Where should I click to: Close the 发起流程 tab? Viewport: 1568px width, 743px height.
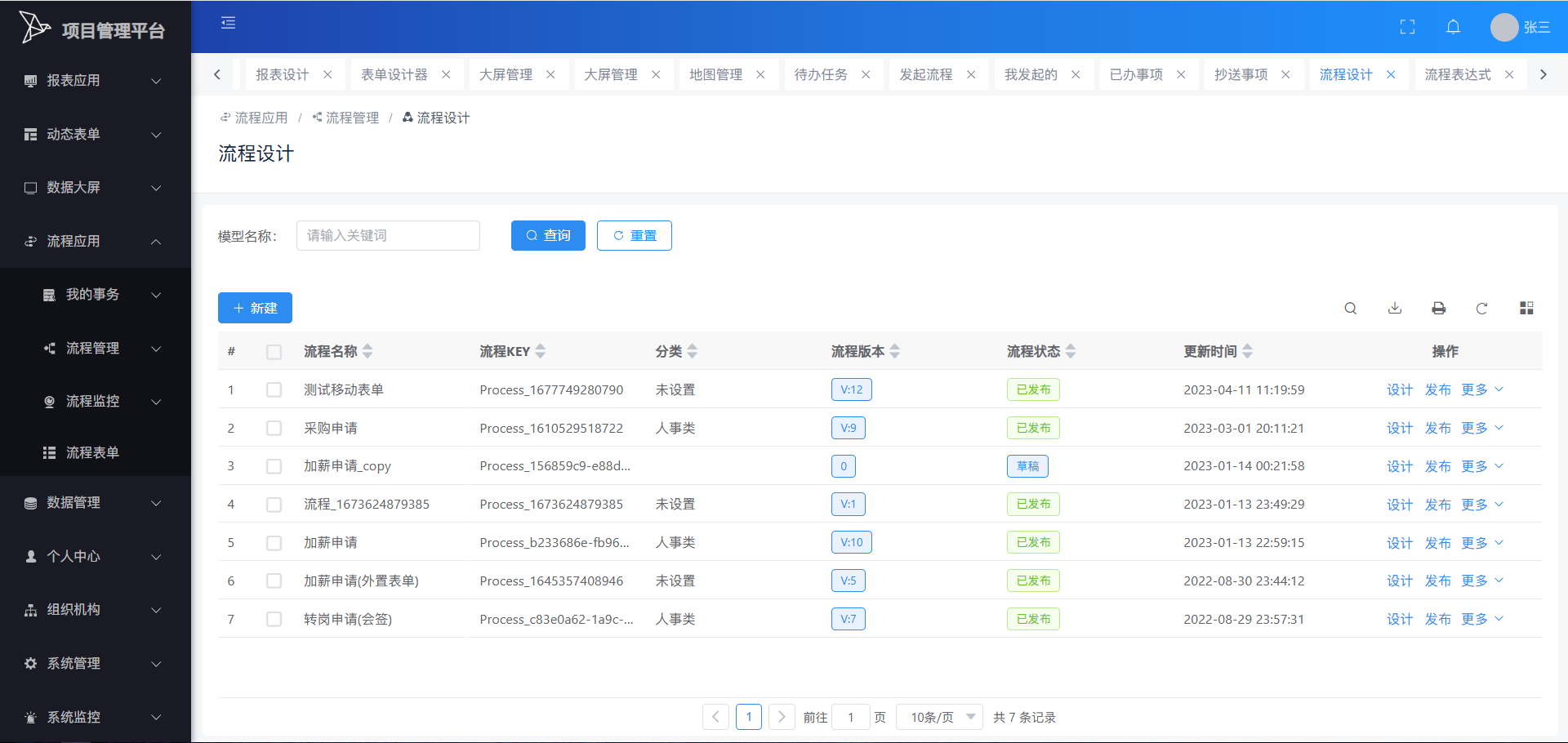click(971, 74)
